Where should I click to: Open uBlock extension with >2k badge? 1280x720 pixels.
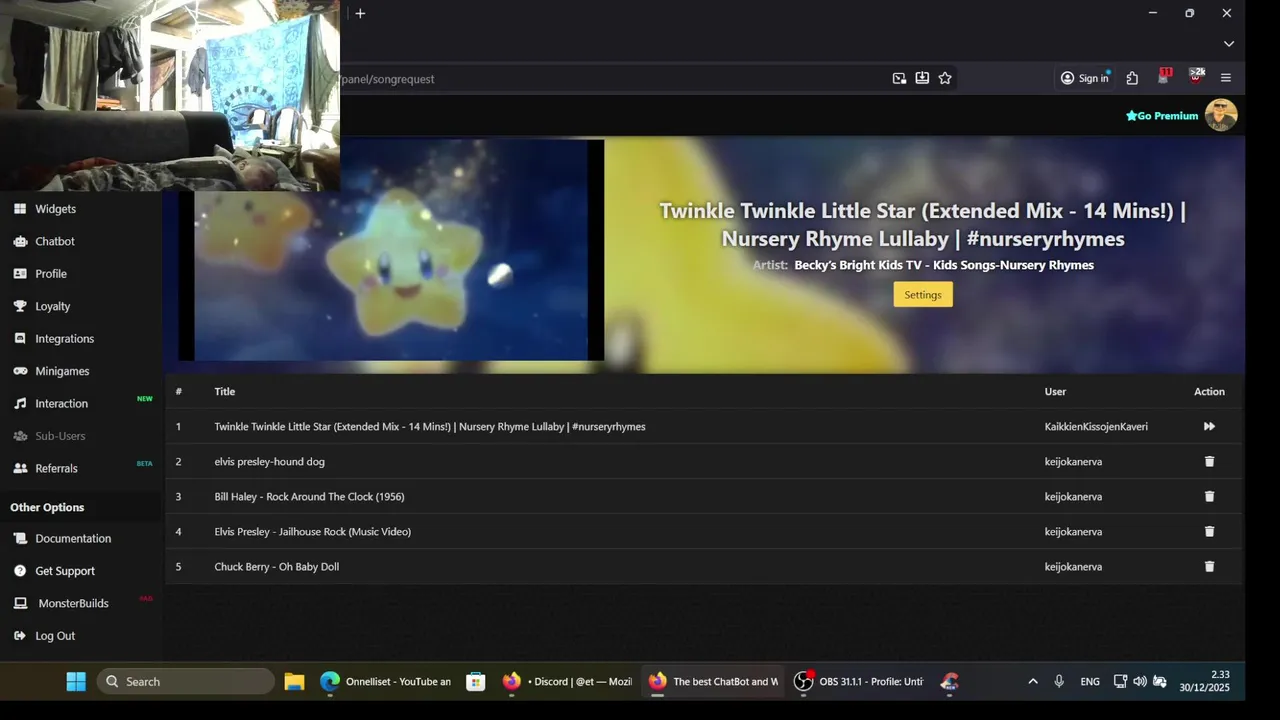(x=1196, y=77)
